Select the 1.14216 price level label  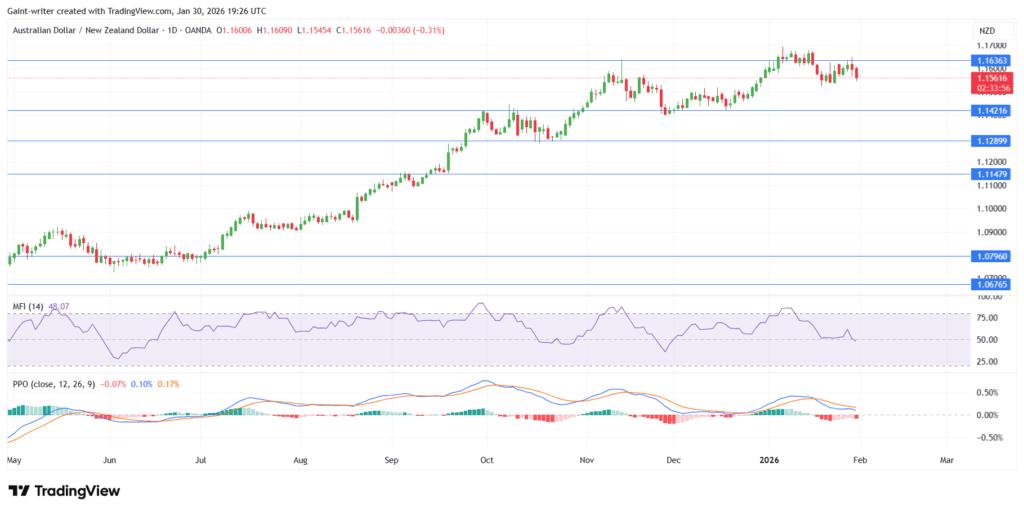point(992,110)
